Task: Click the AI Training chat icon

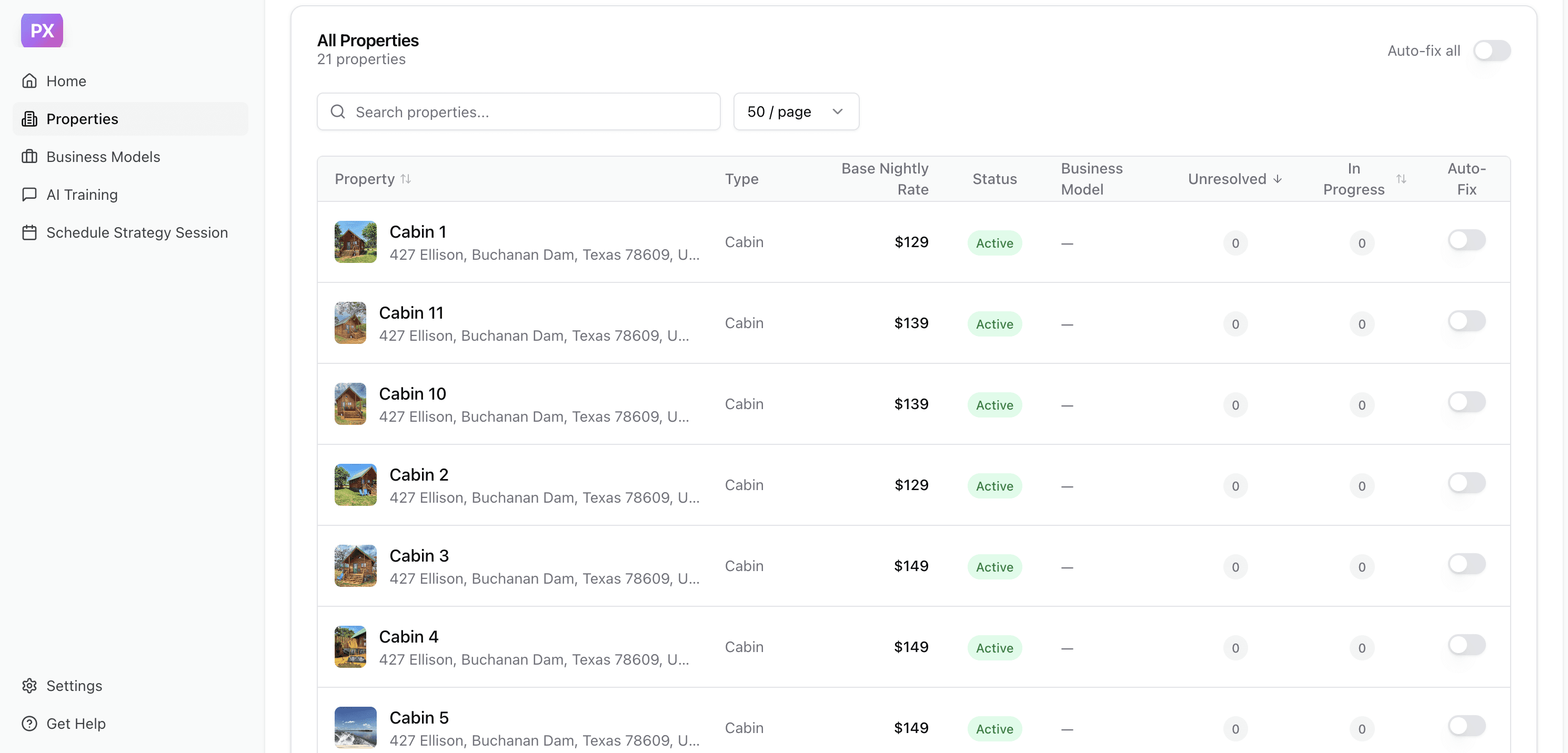Action: click(29, 195)
